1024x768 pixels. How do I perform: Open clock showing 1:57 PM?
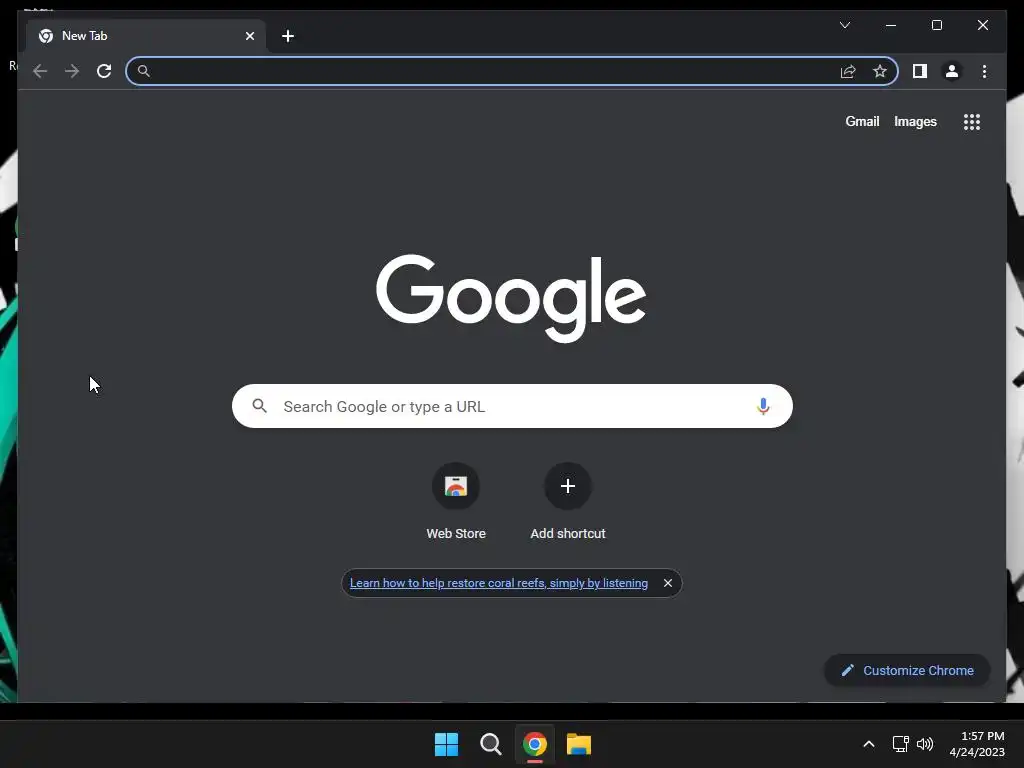click(977, 744)
